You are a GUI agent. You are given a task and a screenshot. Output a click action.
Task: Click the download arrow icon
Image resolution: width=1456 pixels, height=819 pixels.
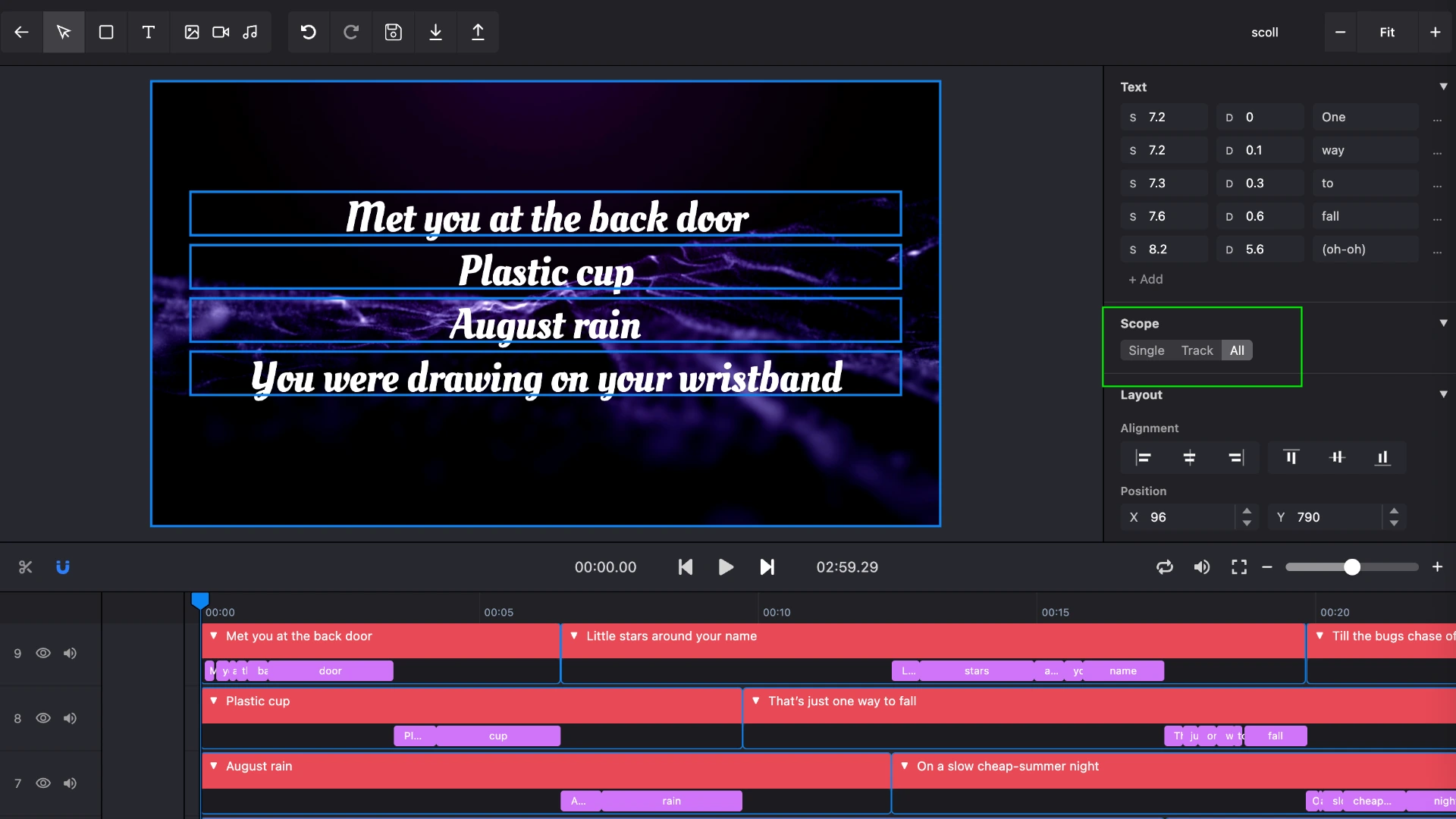click(435, 32)
